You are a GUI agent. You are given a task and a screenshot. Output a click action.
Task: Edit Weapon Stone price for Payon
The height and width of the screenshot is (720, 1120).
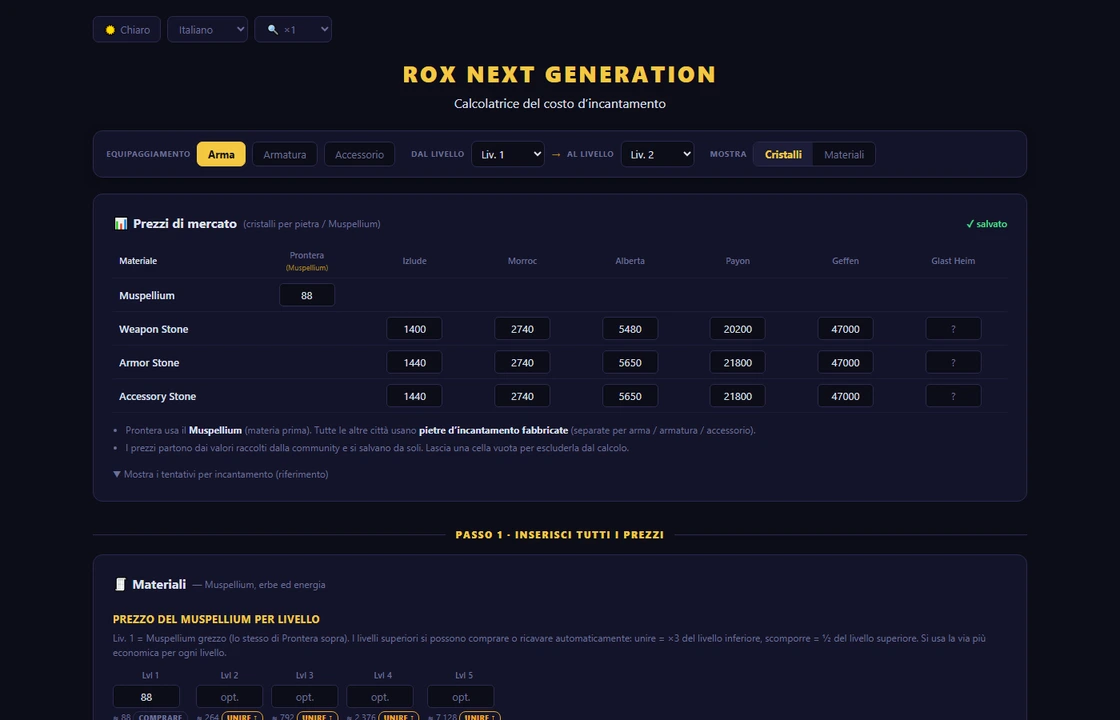click(x=737, y=329)
